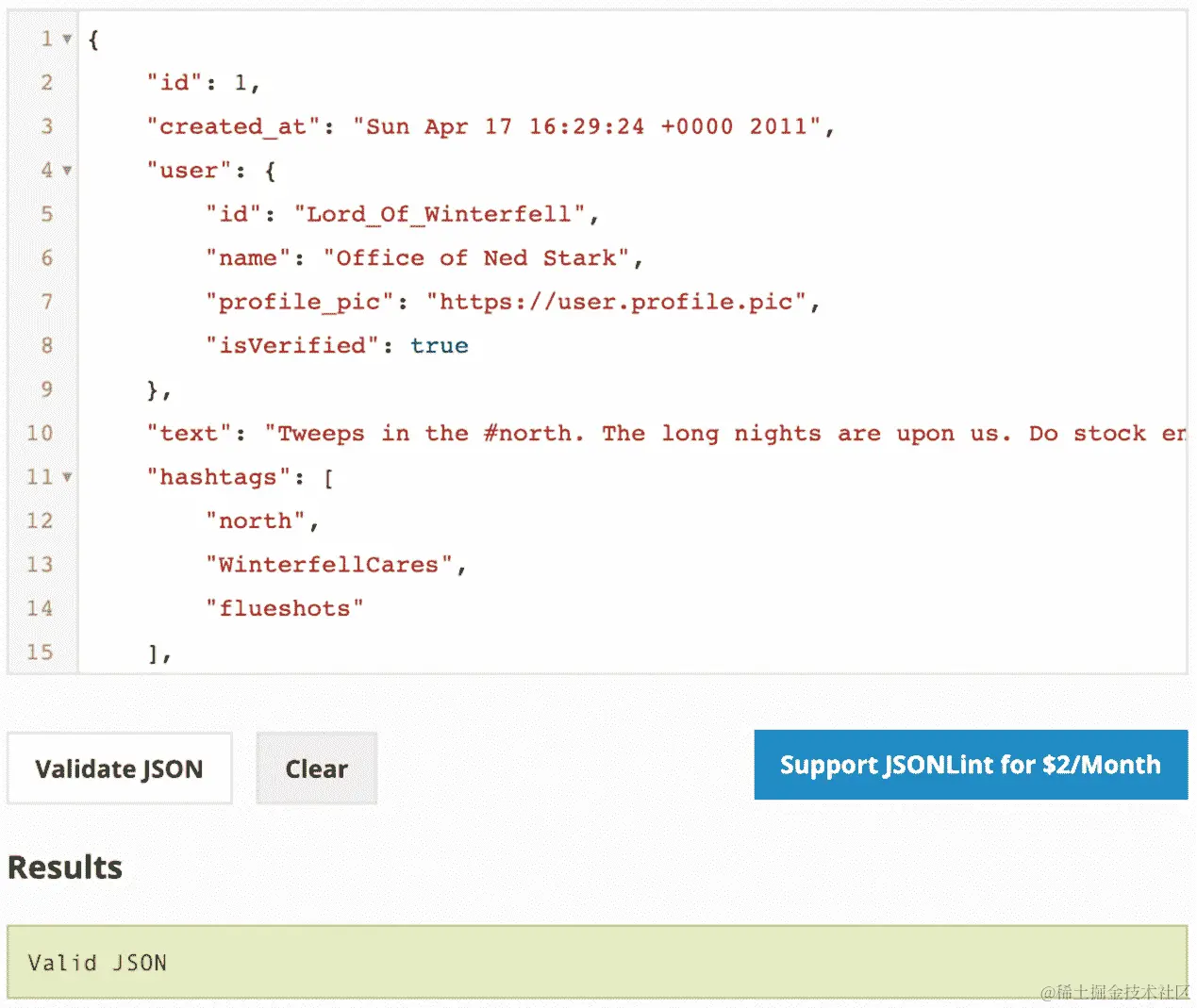Image resolution: width=1197 pixels, height=1008 pixels.
Task: Click the "Lord_Of_Winterfell" id value
Action: pyautogui.click(x=439, y=214)
